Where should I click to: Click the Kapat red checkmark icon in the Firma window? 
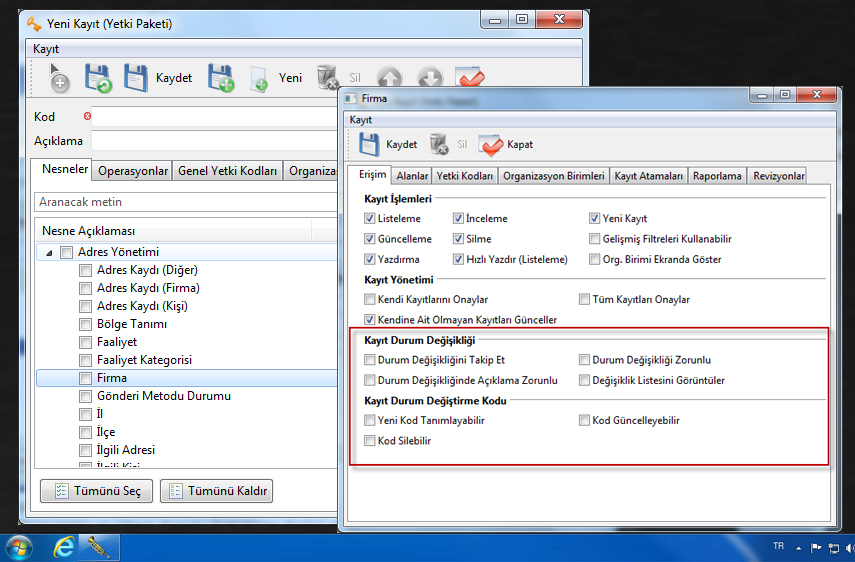coord(491,144)
